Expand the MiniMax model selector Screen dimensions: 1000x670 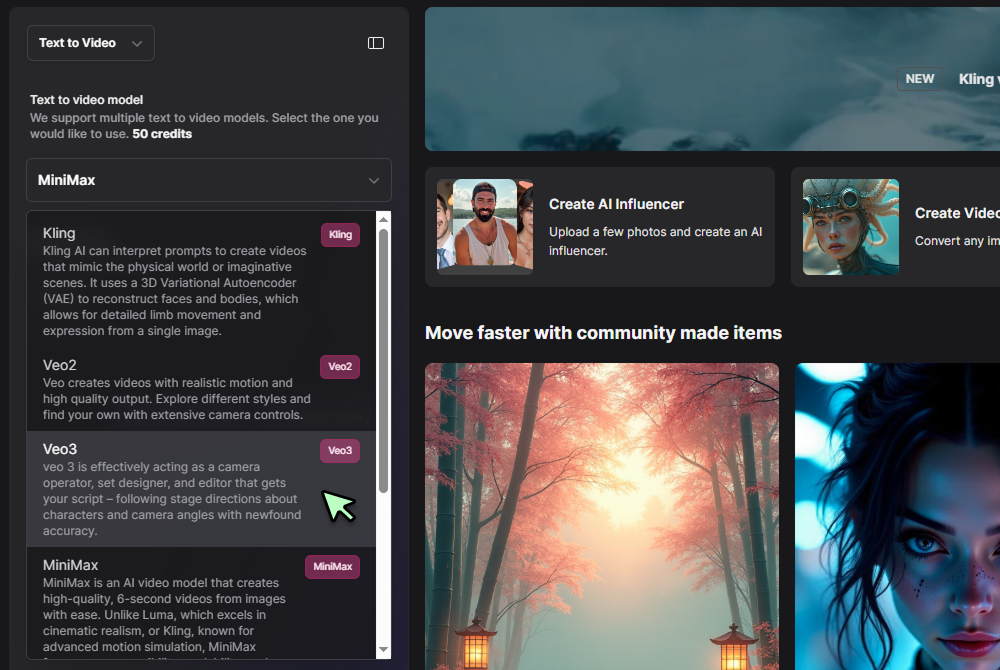(209, 180)
